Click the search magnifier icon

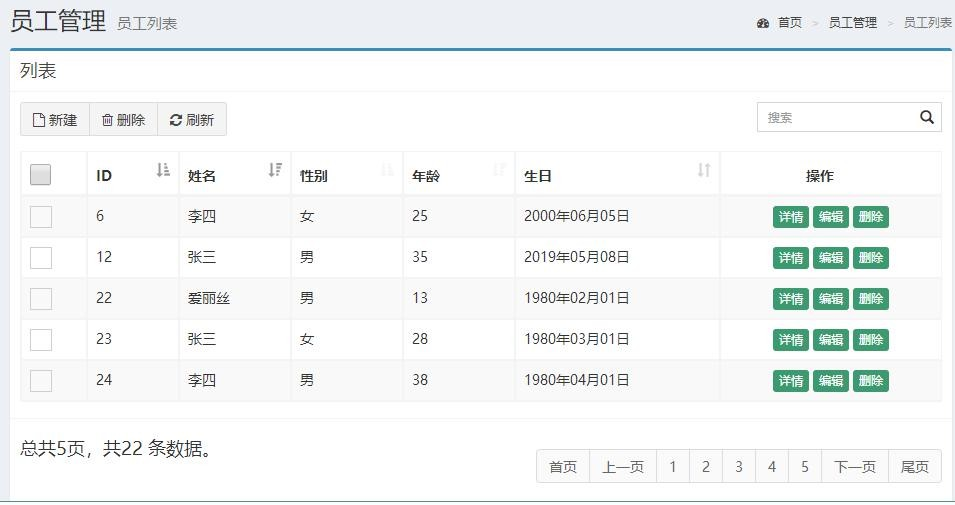click(926, 117)
